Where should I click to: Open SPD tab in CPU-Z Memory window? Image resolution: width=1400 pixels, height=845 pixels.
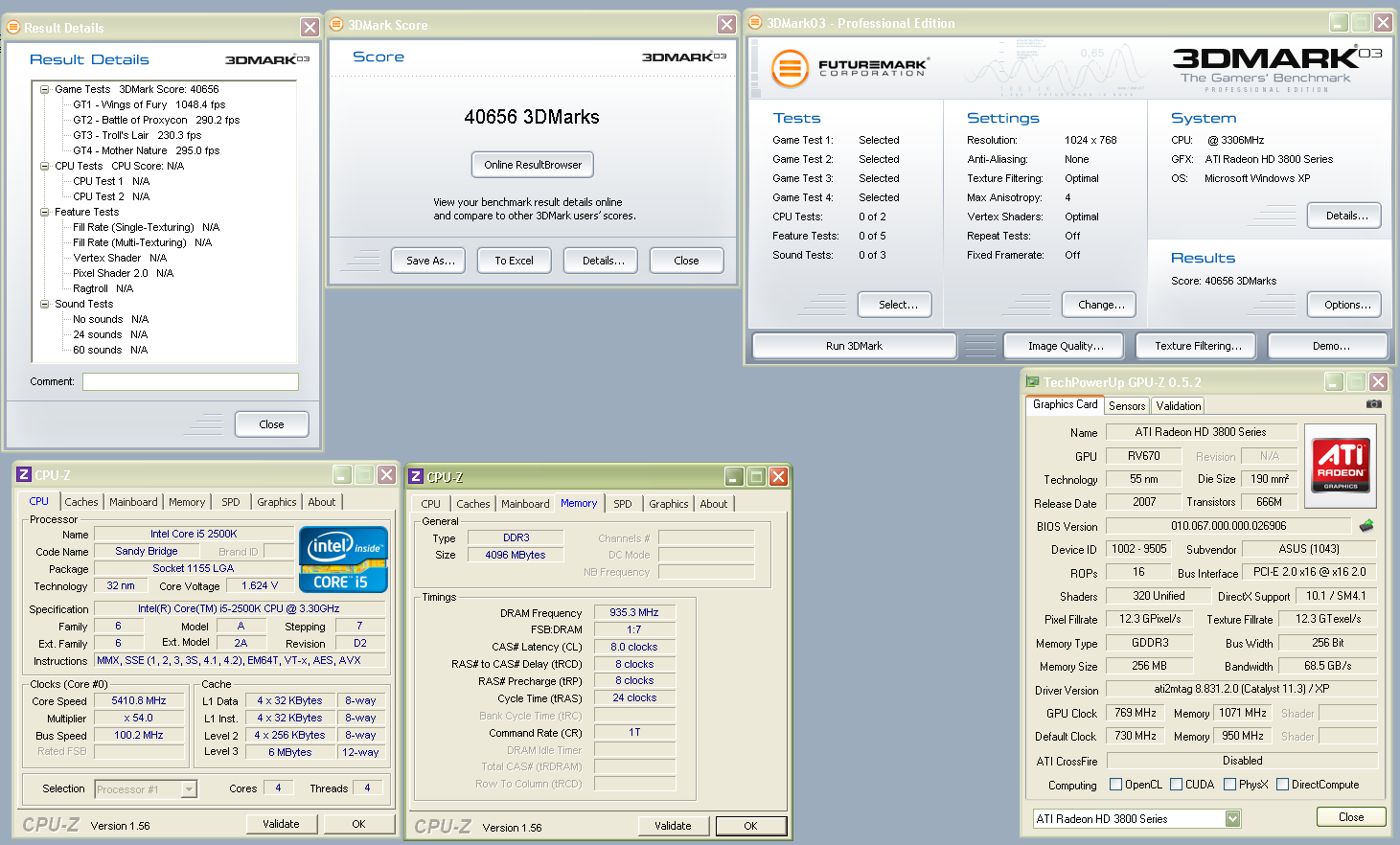[x=623, y=503]
